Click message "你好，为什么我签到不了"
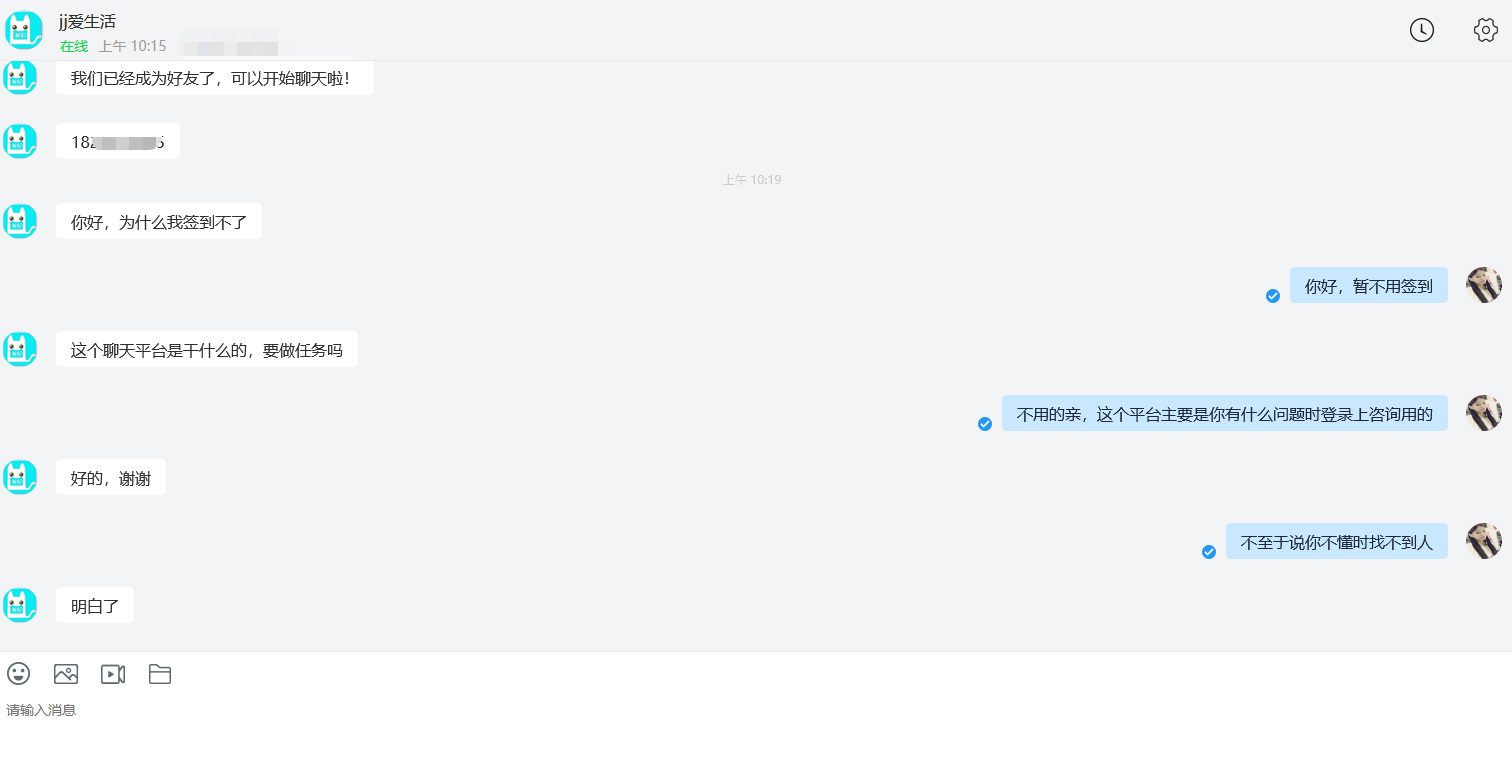The width and height of the screenshot is (1512, 765). [159, 222]
